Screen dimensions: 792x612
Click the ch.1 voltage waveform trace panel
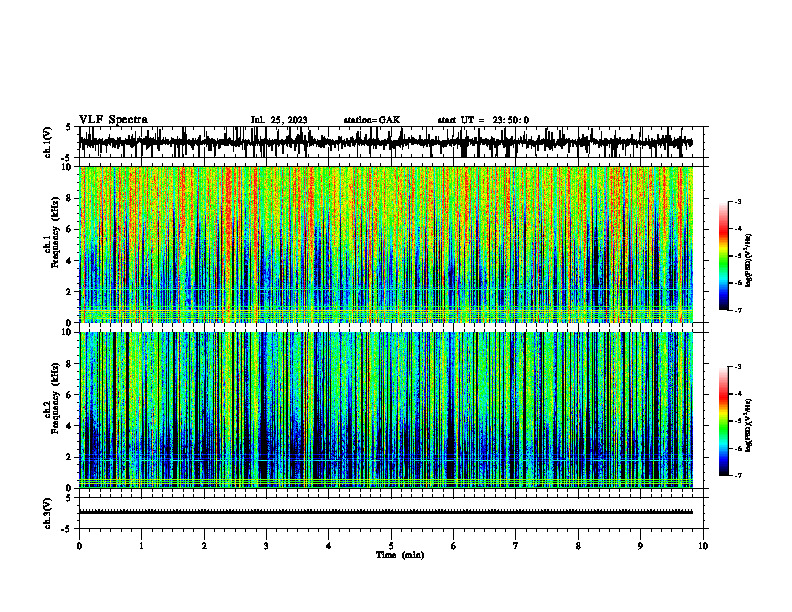(x=393, y=142)
